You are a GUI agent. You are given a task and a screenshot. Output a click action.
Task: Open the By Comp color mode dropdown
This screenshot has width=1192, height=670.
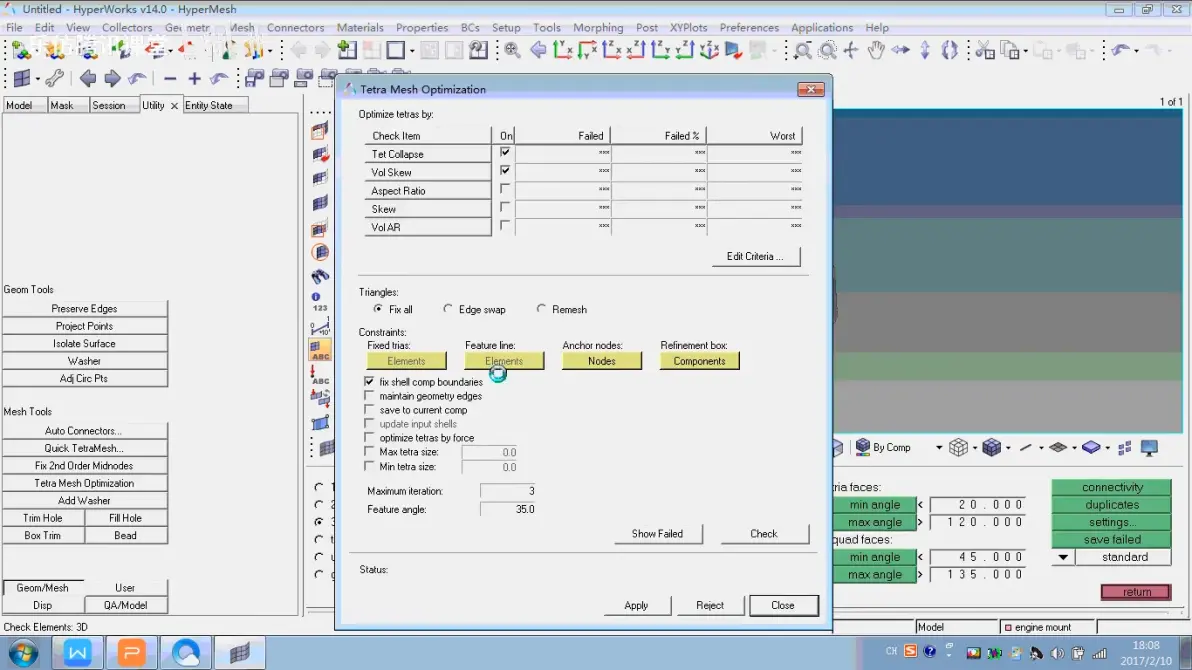coord(939,447)
